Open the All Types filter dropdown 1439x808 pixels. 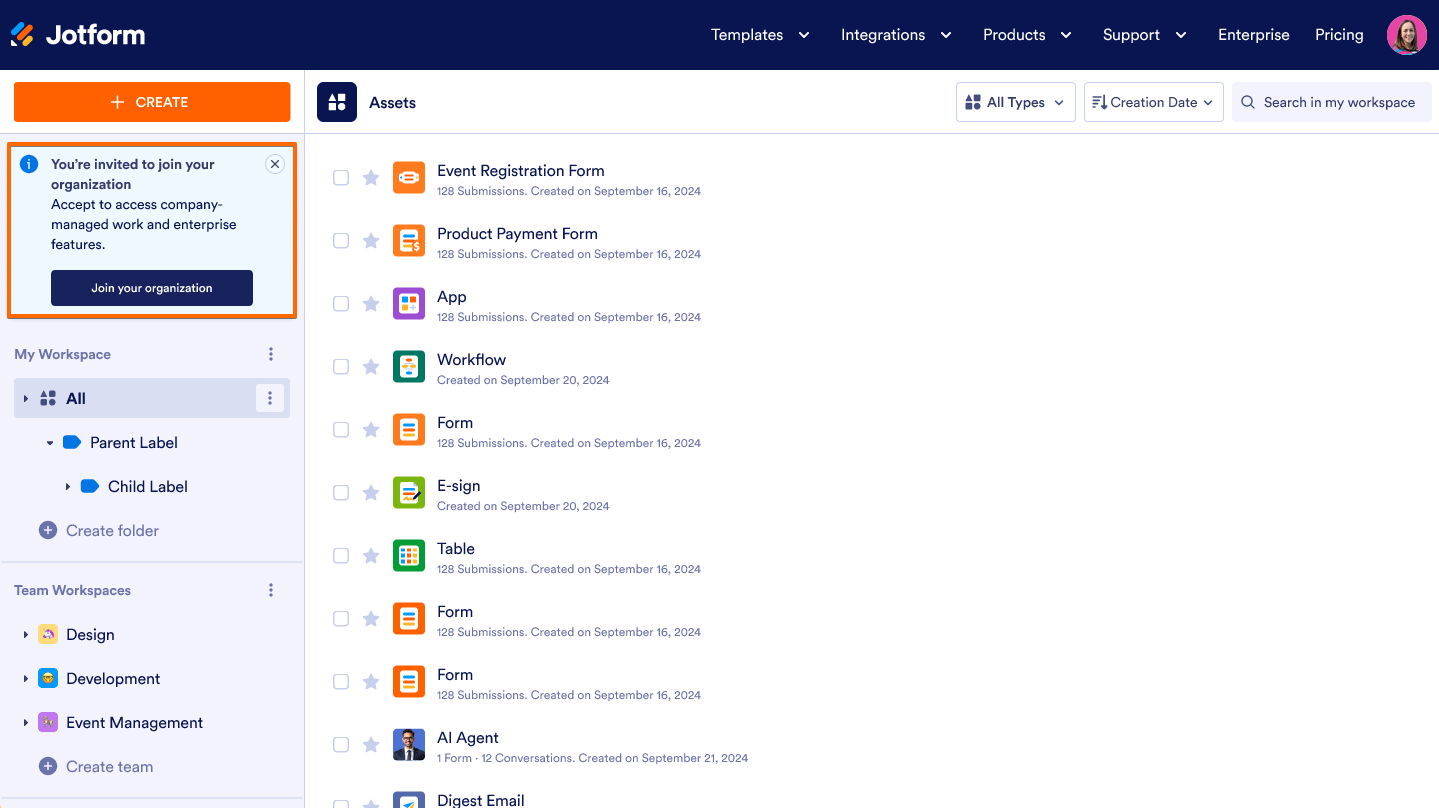pyautogui.click(x=1016, y=102)
